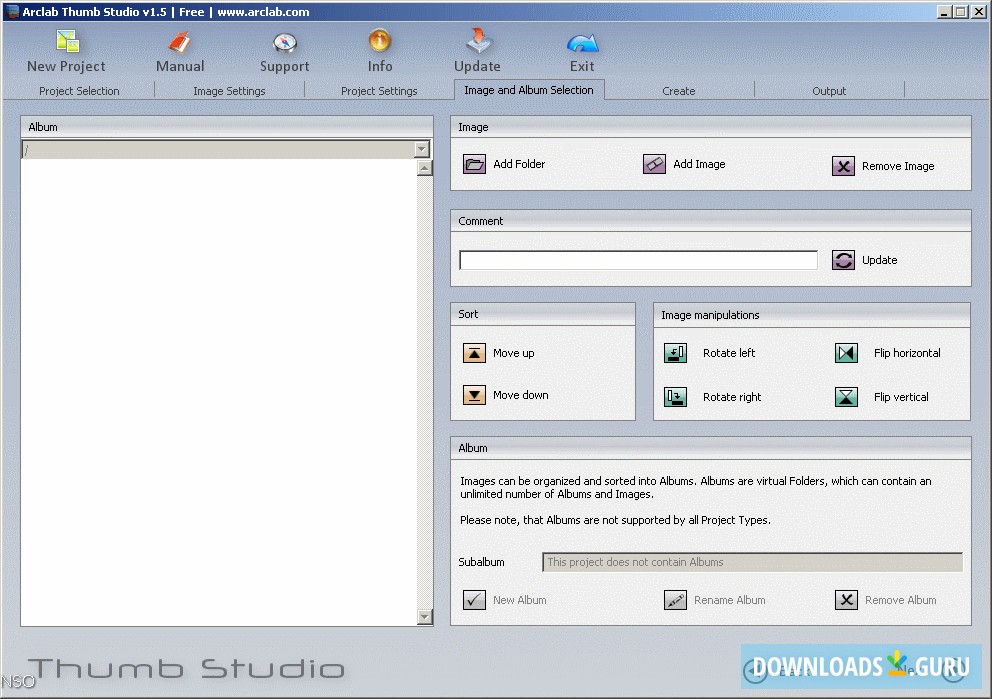Image resolution: width=992 pixels, height=699 pixels.
Task: Click the Rename Album pencil icon
Action: pos(675,600)
